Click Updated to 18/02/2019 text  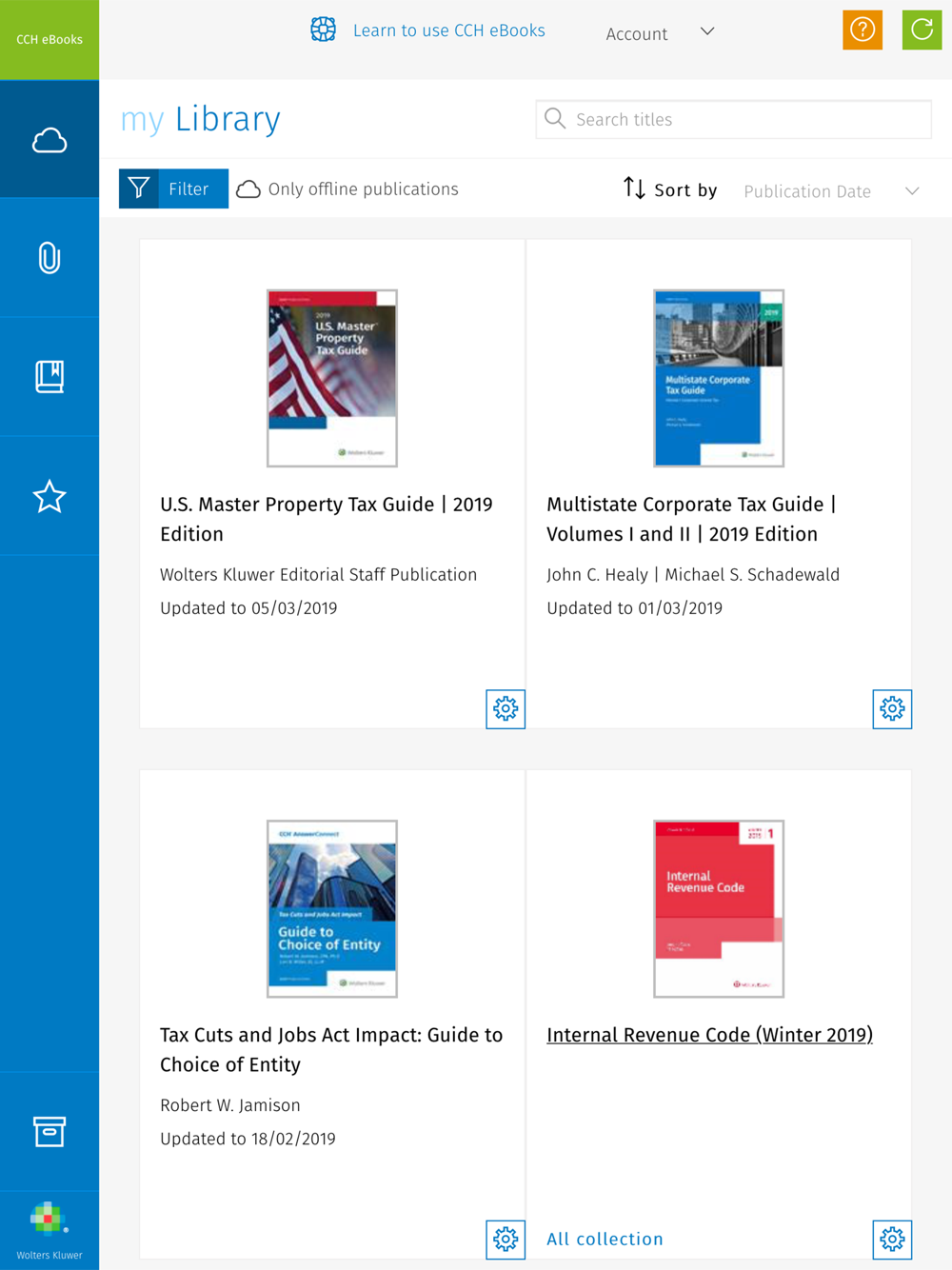248,1138
